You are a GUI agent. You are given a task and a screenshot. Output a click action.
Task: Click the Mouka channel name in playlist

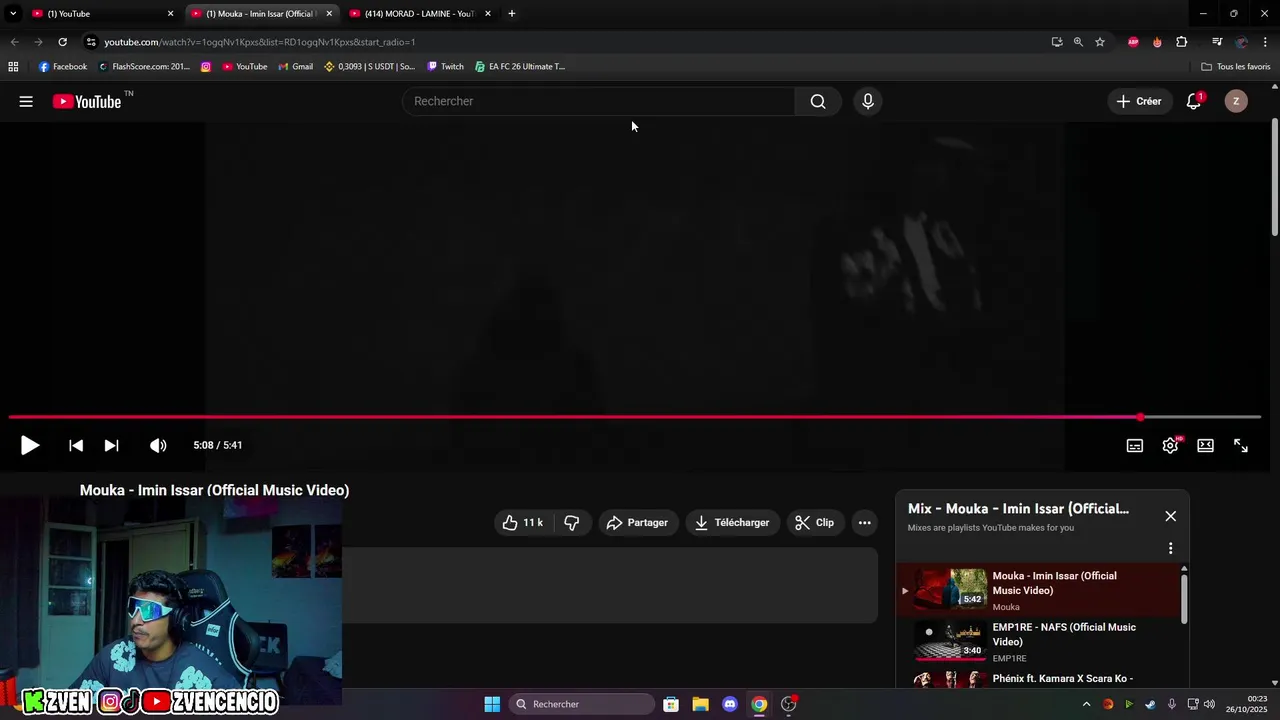[x=1006, y=607]
